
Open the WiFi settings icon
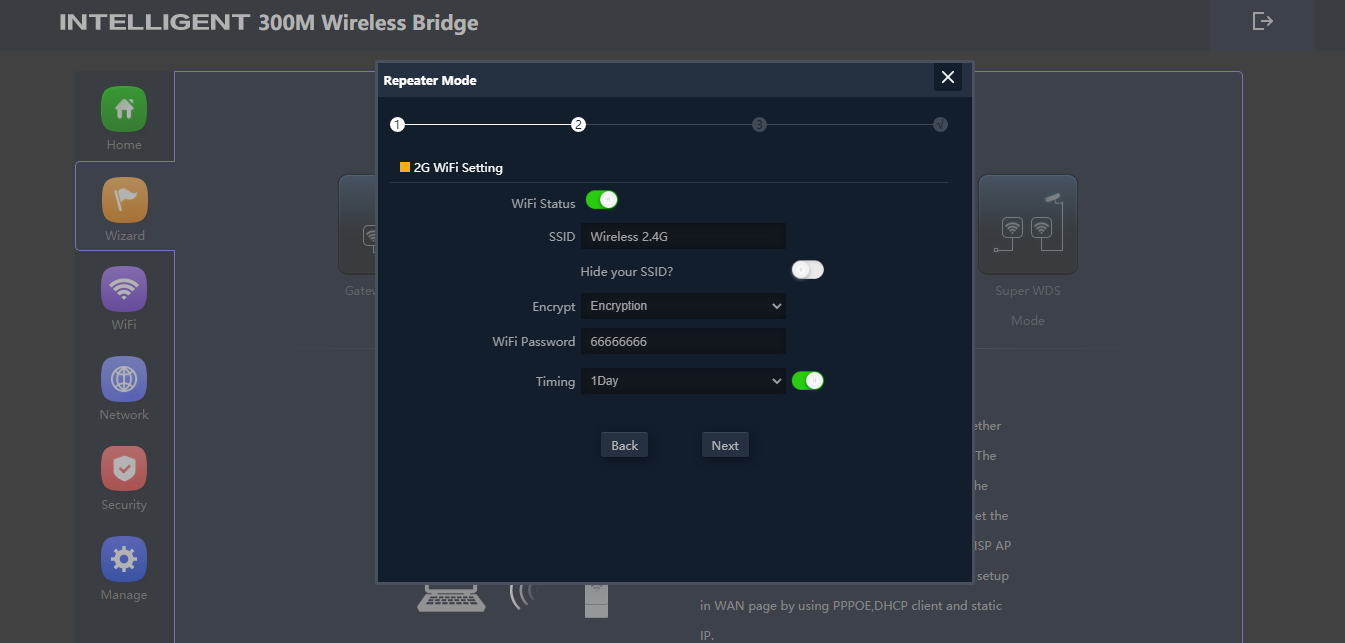coord(124,289)
